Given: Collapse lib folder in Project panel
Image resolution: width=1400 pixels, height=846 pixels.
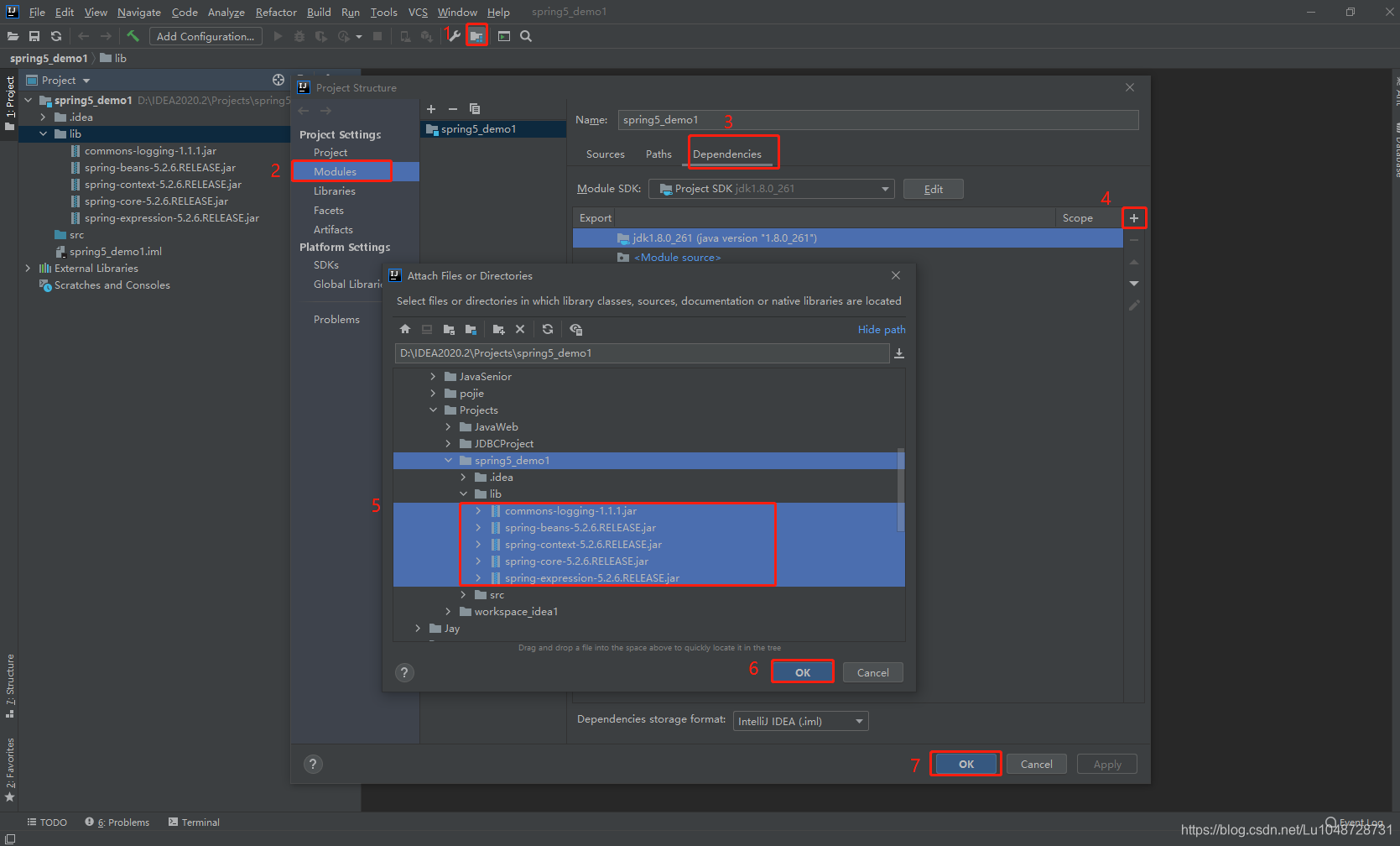Looking at the screenshot, I should 43,134.
